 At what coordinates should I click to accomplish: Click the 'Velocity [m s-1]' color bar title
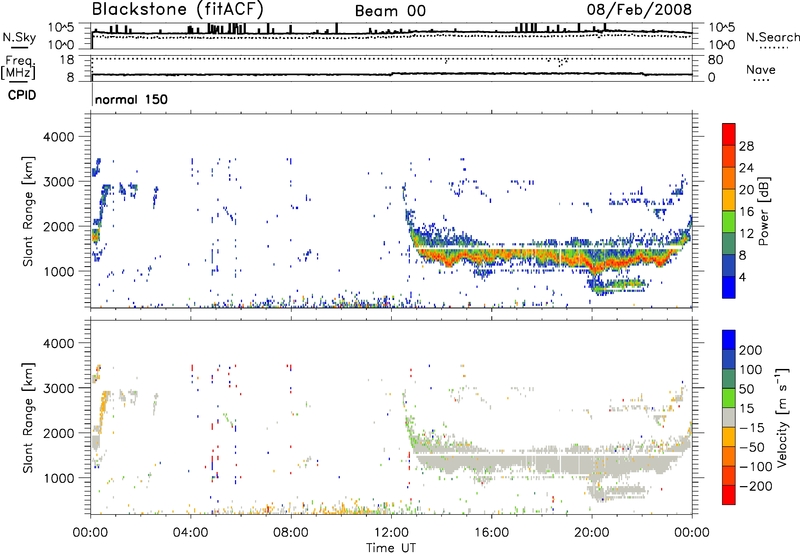(782, 417)
